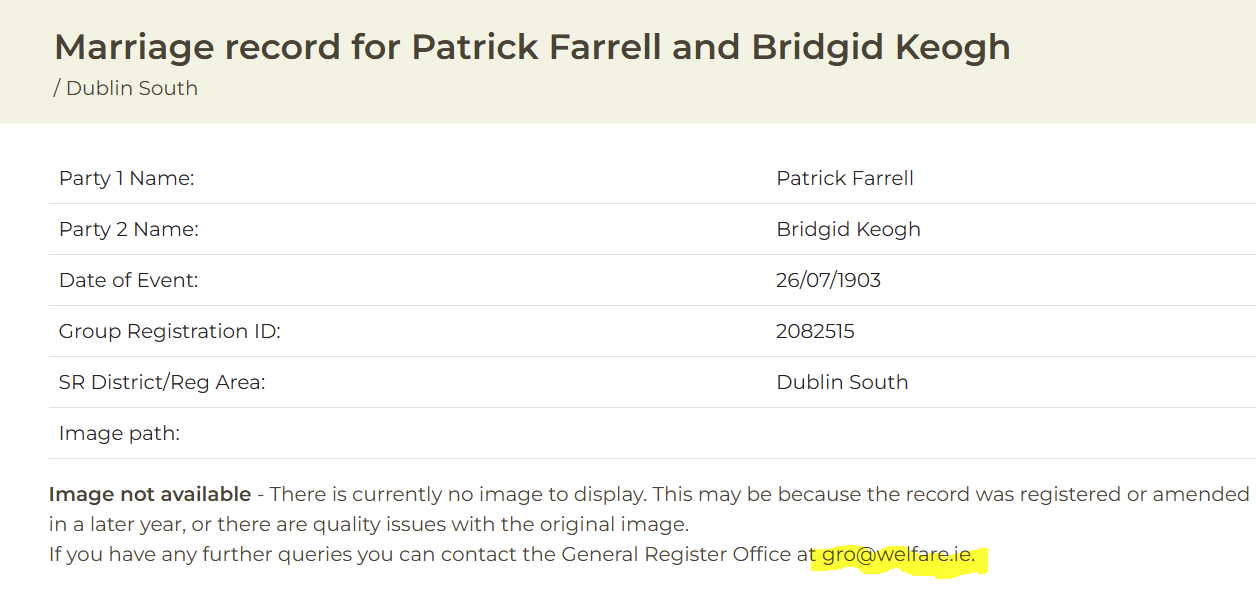The height and width of the screenshot is (610, 1256).
Task: Click the marriage record page heading
Action: tap(532, 47)
